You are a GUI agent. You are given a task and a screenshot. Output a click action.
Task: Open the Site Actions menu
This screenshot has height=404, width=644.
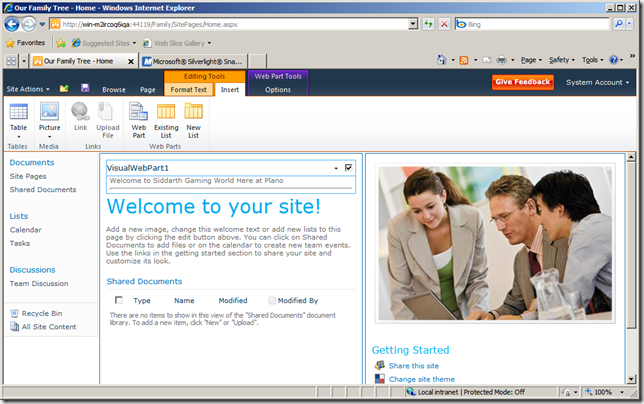click(x=28, y=89)
